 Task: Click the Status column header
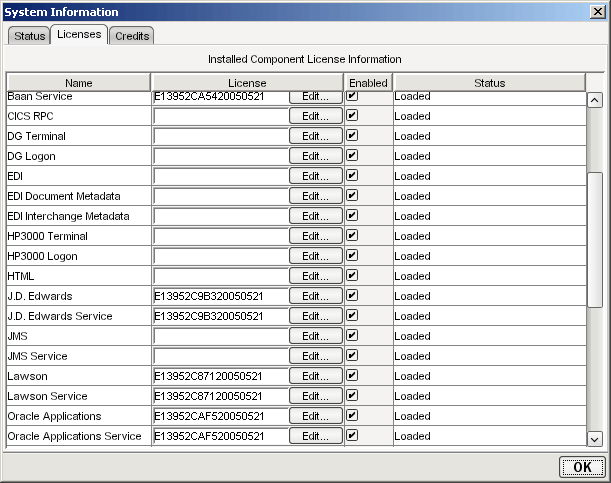(489, 83)
